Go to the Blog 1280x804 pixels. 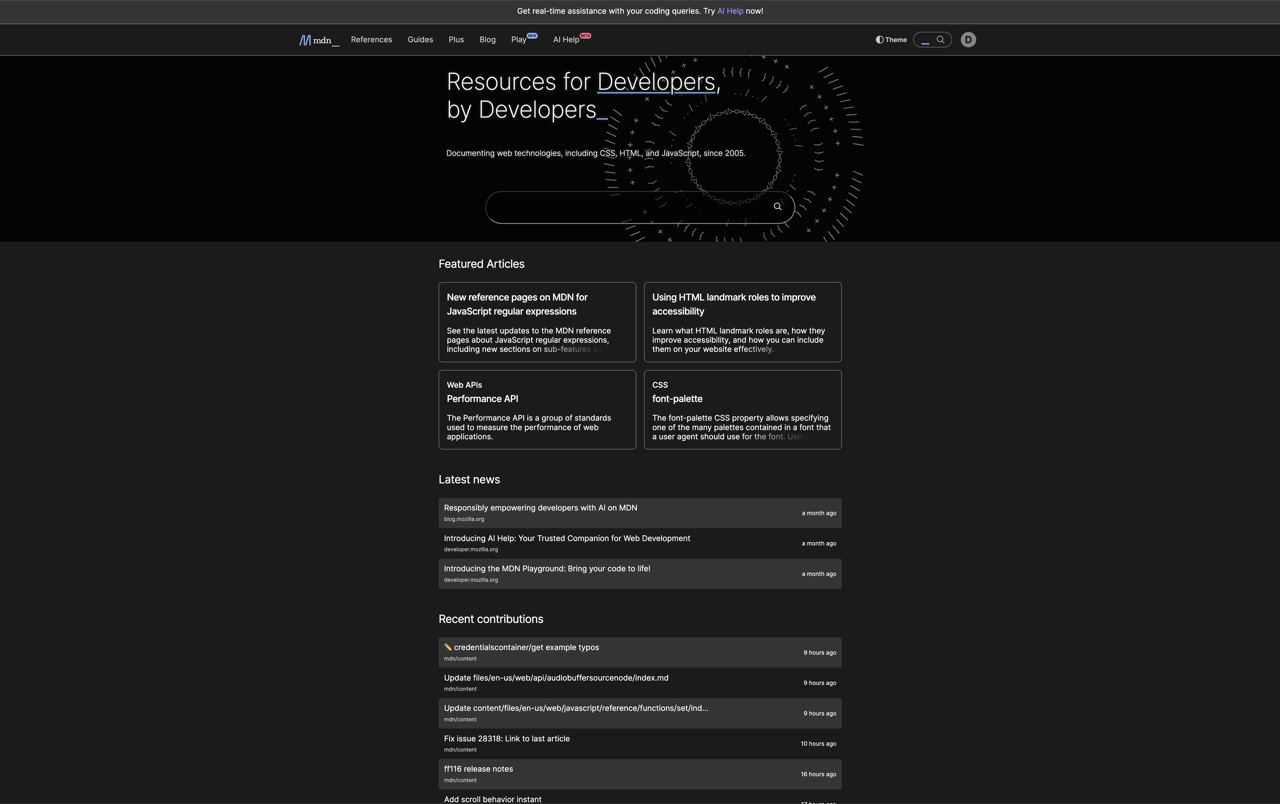[x=487, y=40]
